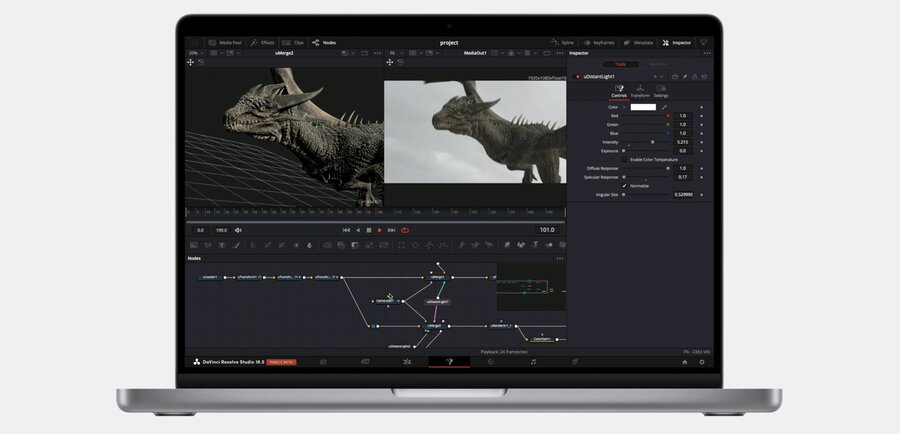
Task: Click reset view icon in left viewer
Action: click(x=201, y=62)
